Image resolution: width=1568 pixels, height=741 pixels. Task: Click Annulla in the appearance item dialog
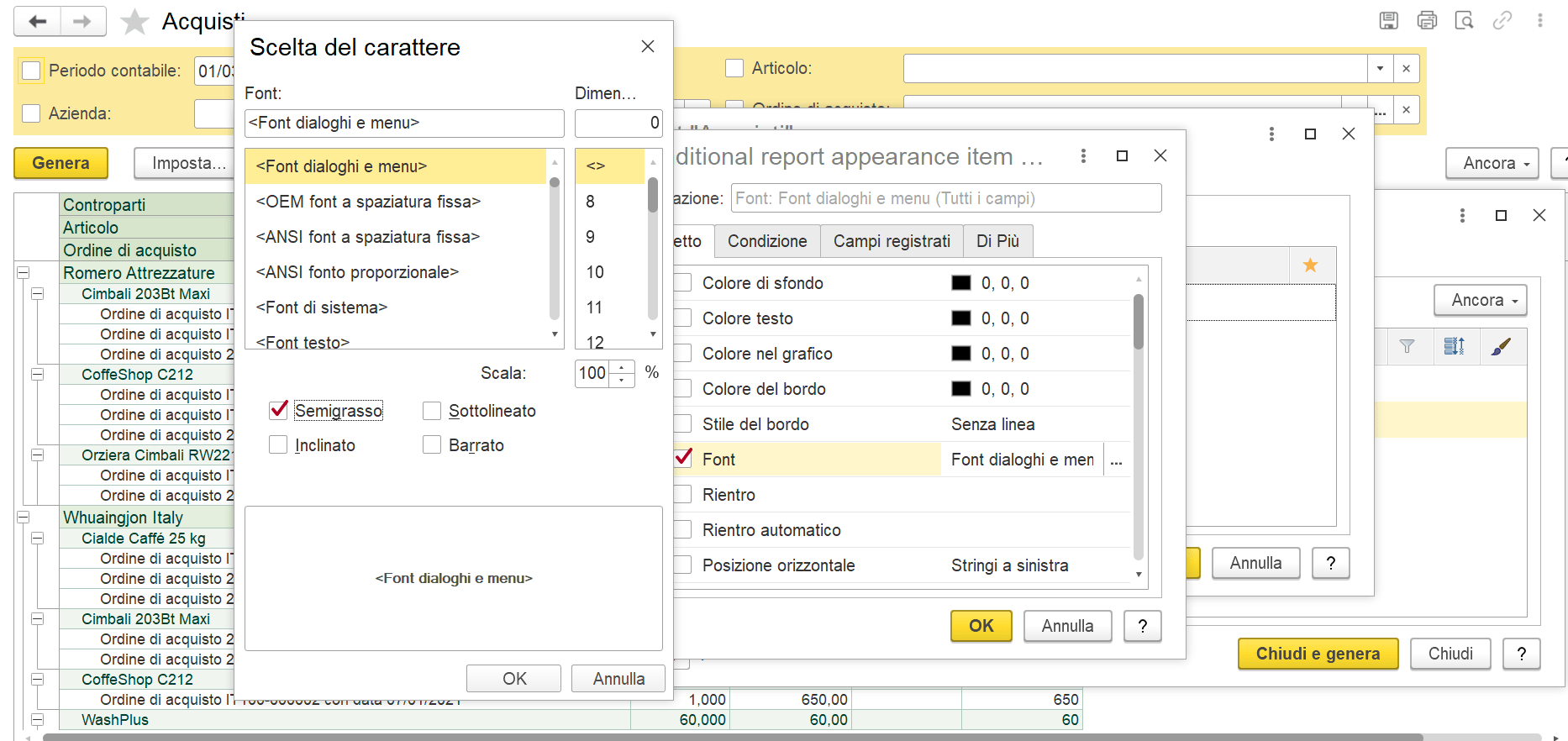[x=1067, y=626]
